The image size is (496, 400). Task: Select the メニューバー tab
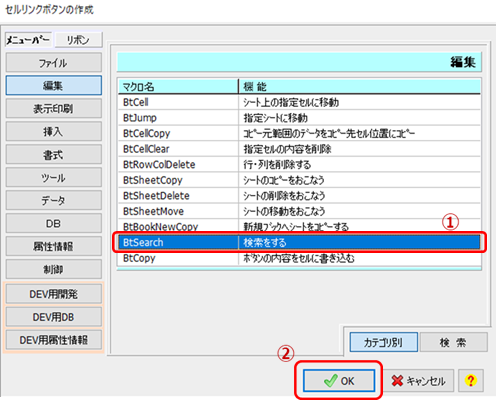pos(28,40)
